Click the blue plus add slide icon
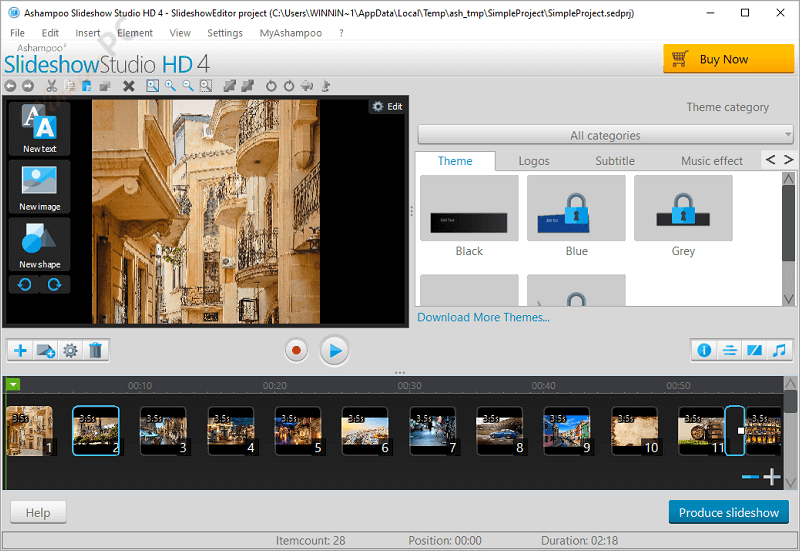The width and height of the screenshot is (800, 551). point(20,350)
